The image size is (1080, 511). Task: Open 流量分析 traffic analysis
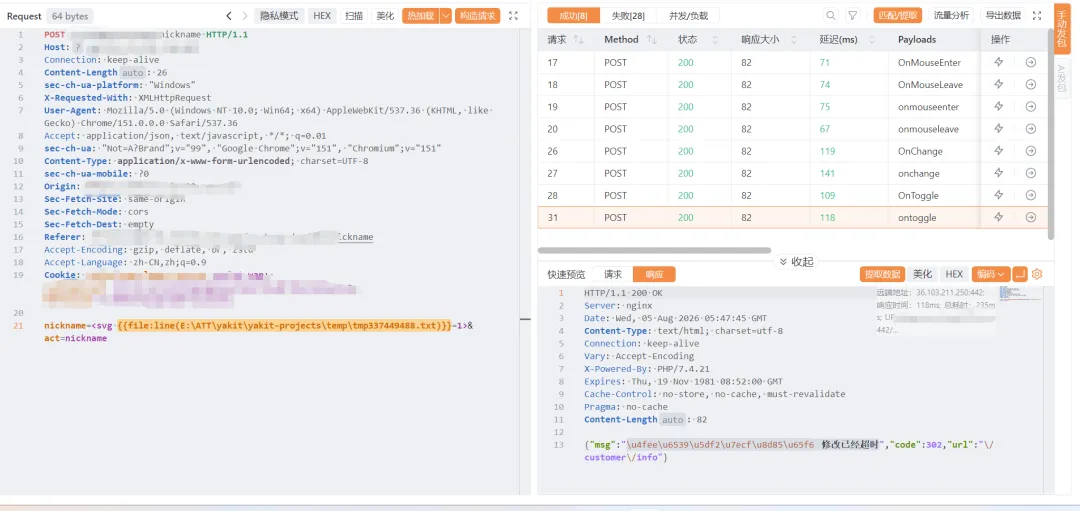[x=951, y=16]
